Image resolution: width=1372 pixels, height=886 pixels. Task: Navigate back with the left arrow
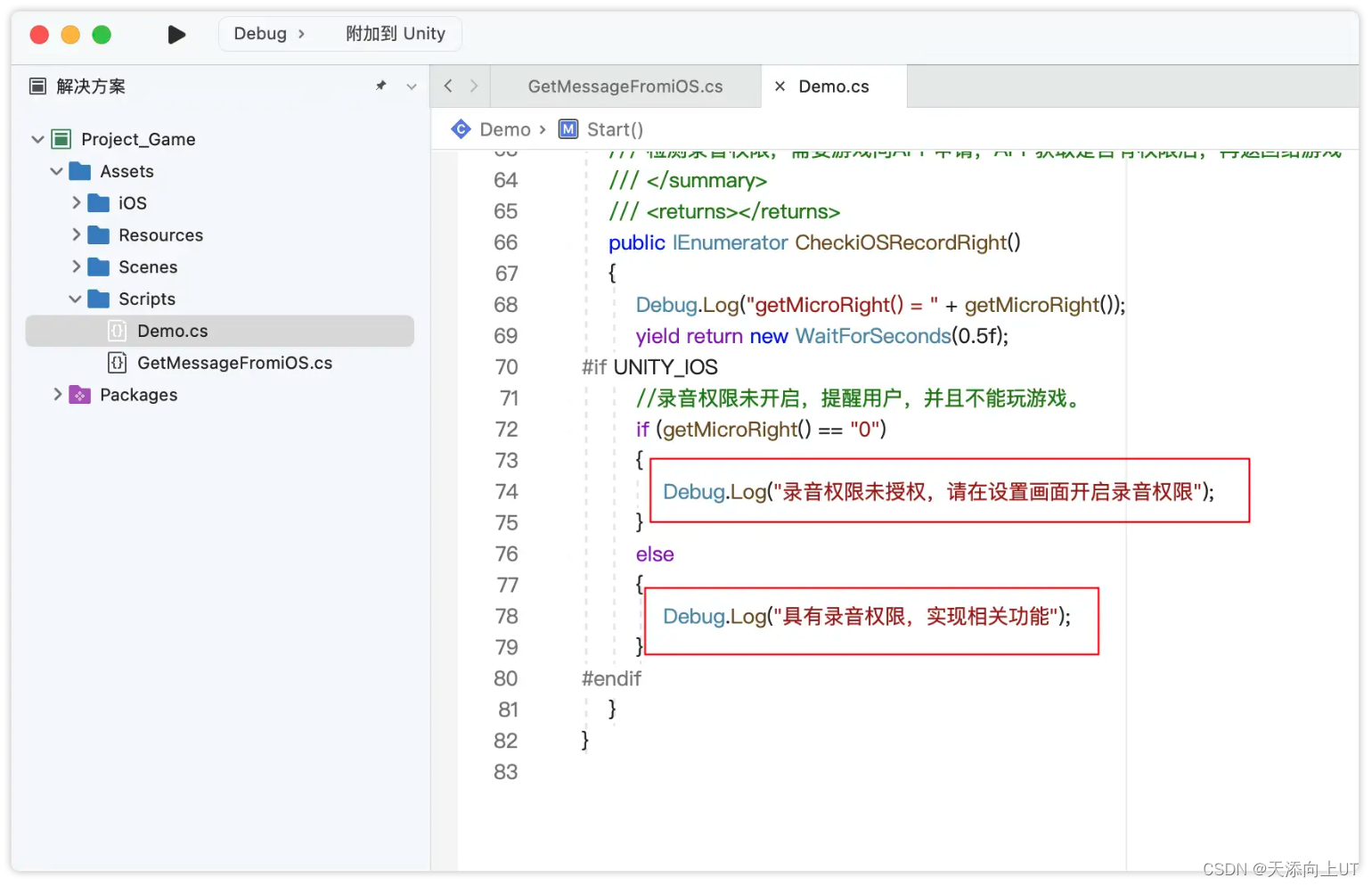(x=448, y=86)
